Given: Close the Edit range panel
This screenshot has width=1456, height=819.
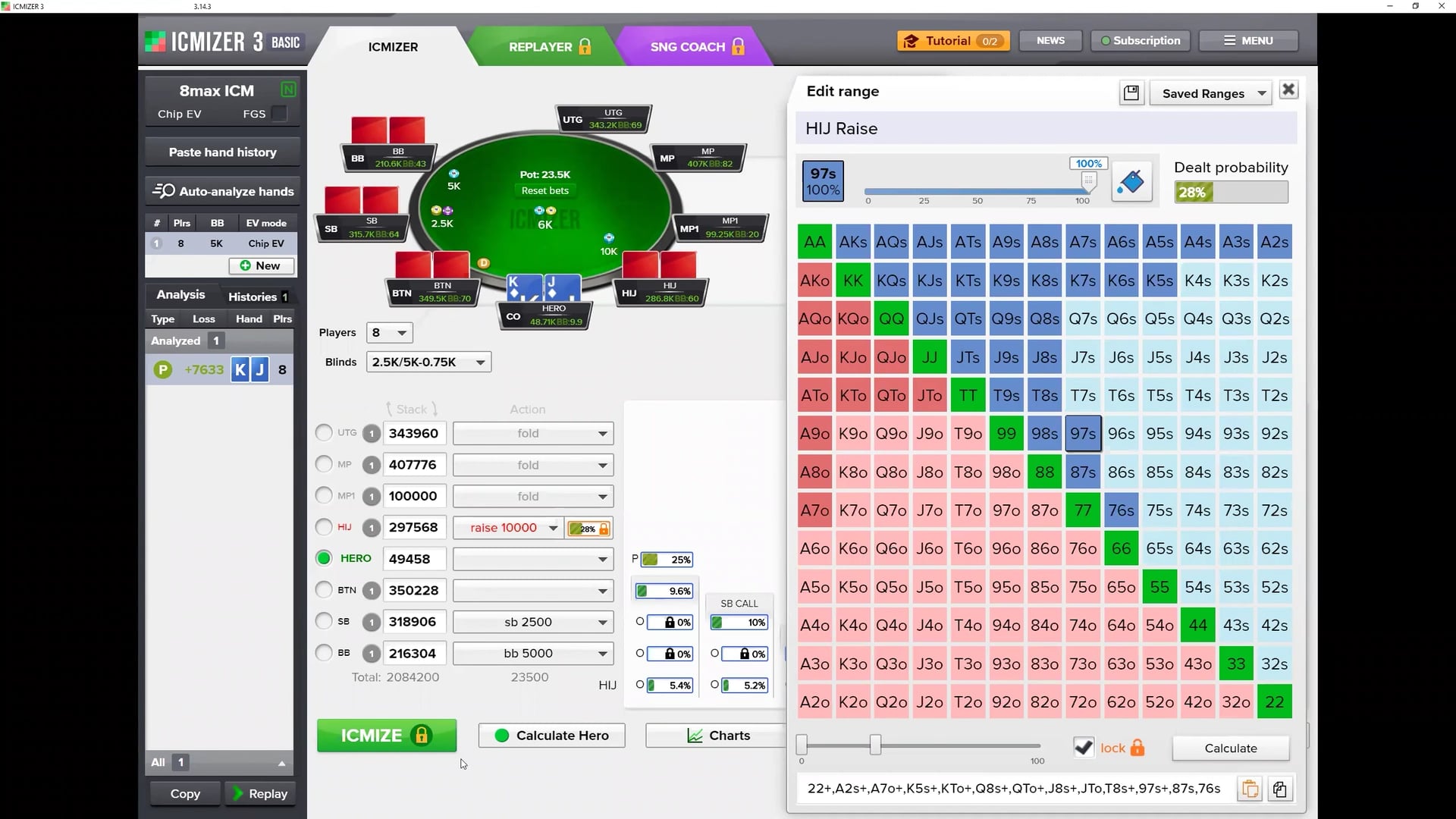Looking at the screenshot, I should (1288, 90).
